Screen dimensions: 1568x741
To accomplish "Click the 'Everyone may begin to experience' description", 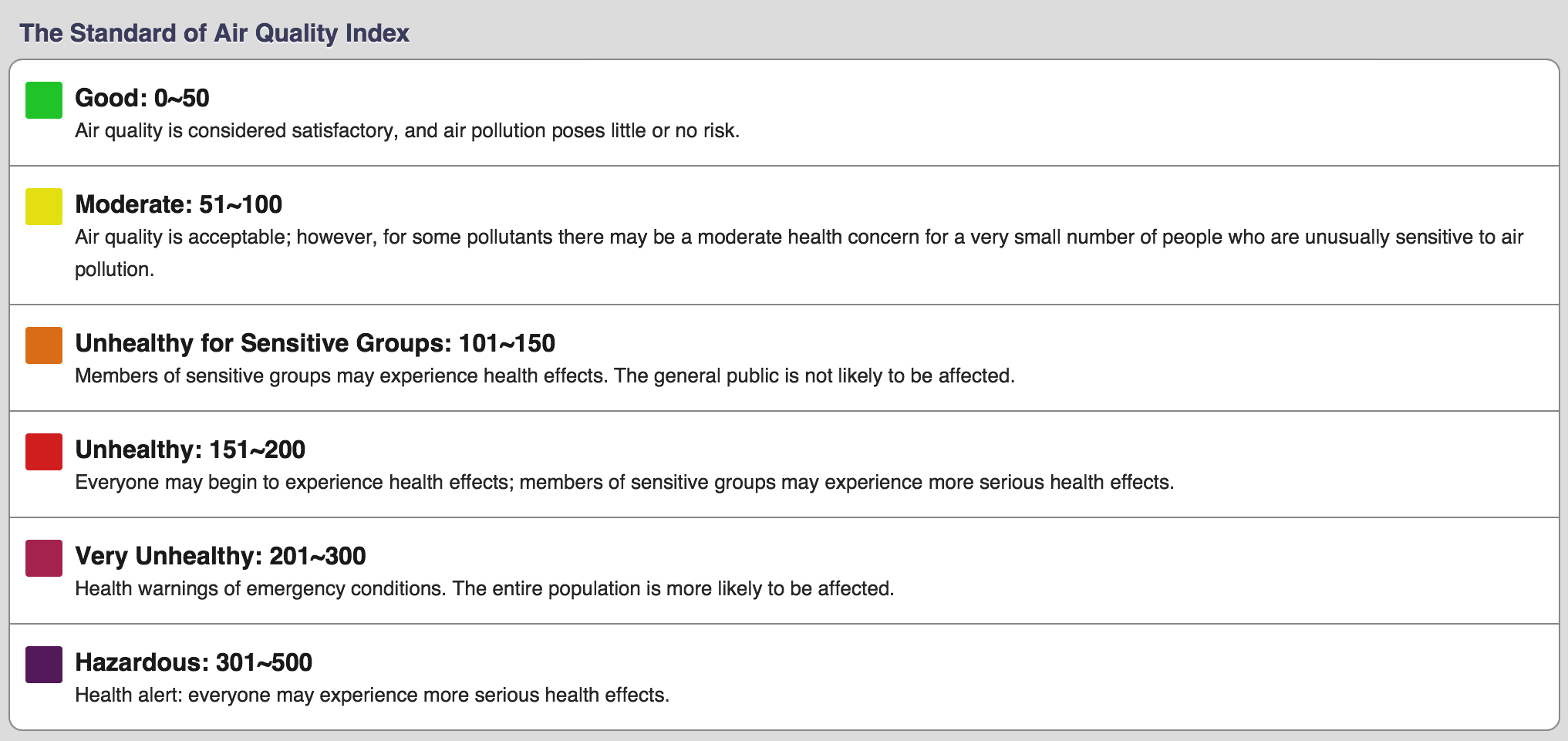I will (x=624, y=483).
